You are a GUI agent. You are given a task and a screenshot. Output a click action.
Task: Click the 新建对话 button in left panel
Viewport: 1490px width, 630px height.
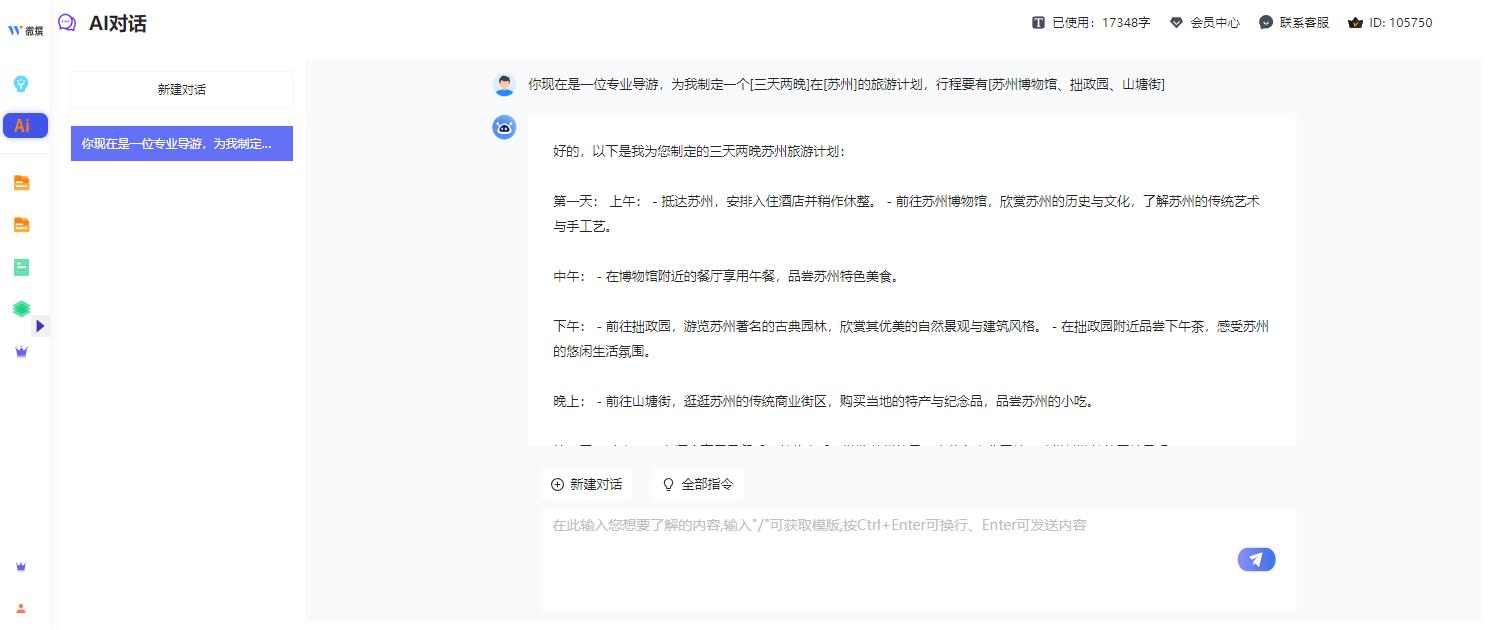[182, 90]
